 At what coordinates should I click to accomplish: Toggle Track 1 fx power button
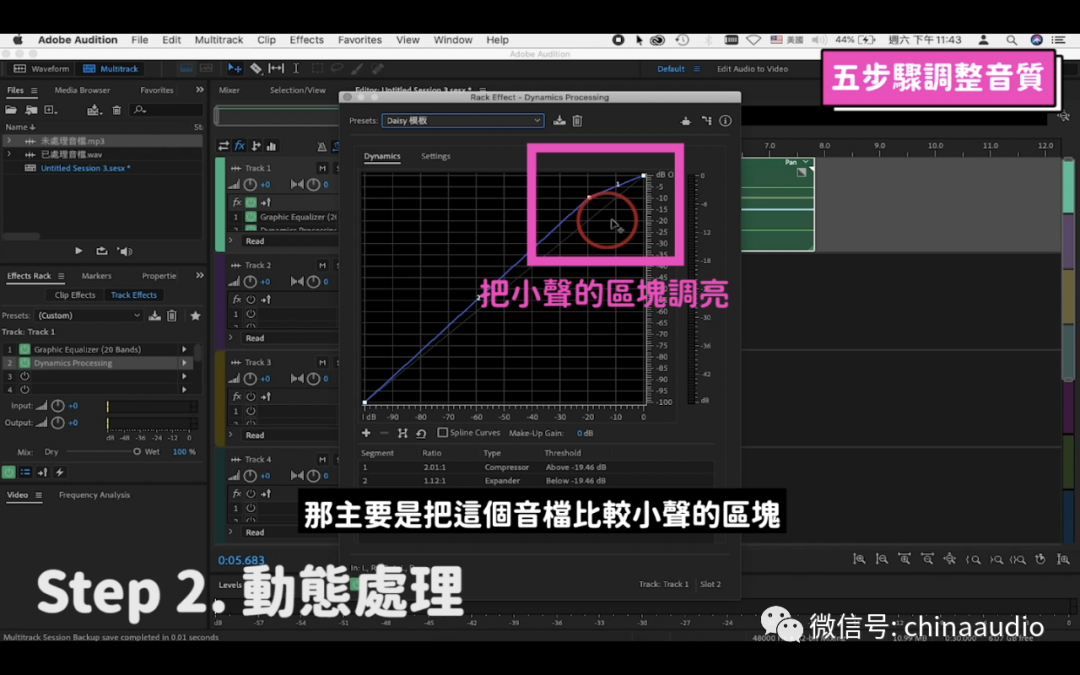251,202
